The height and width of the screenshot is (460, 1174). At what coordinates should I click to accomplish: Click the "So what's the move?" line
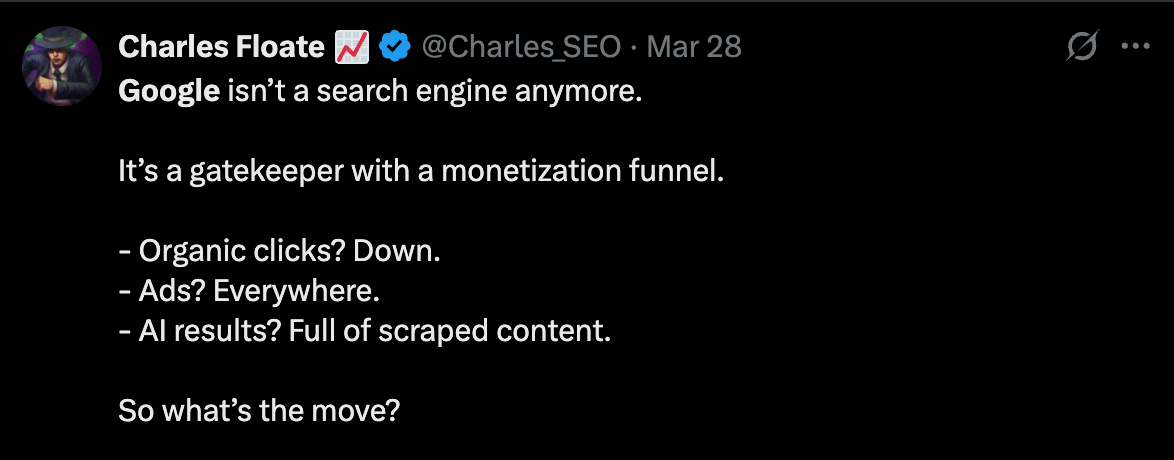(x=259, y=410)
